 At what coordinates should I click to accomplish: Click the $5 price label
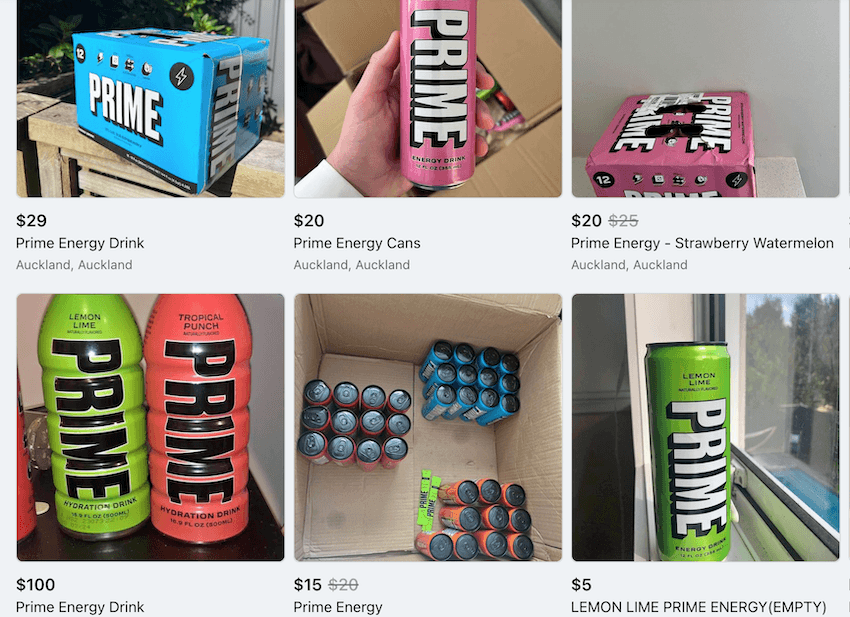coord(581,584)
